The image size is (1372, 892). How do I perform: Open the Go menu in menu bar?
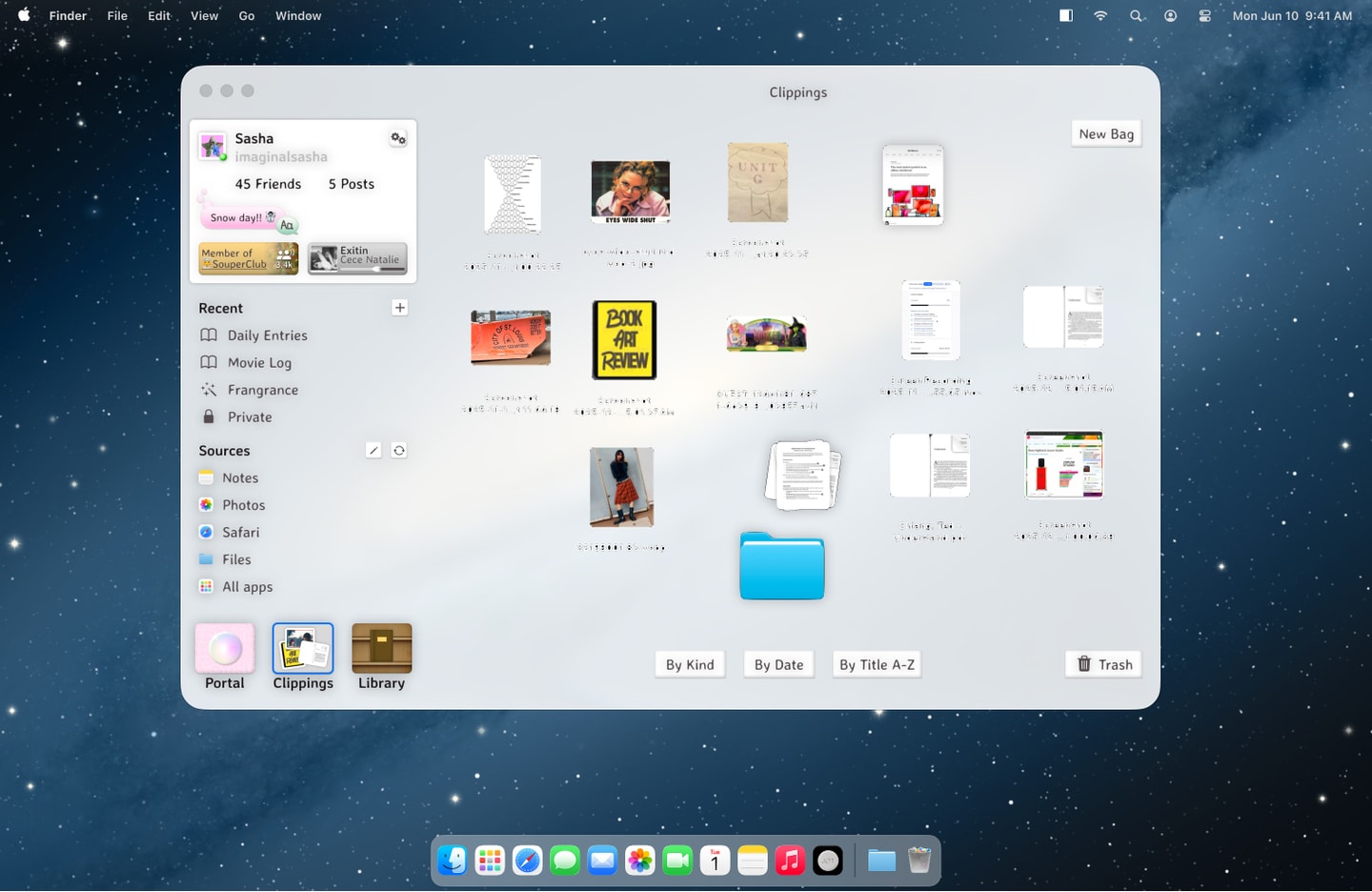click(247, 15)
